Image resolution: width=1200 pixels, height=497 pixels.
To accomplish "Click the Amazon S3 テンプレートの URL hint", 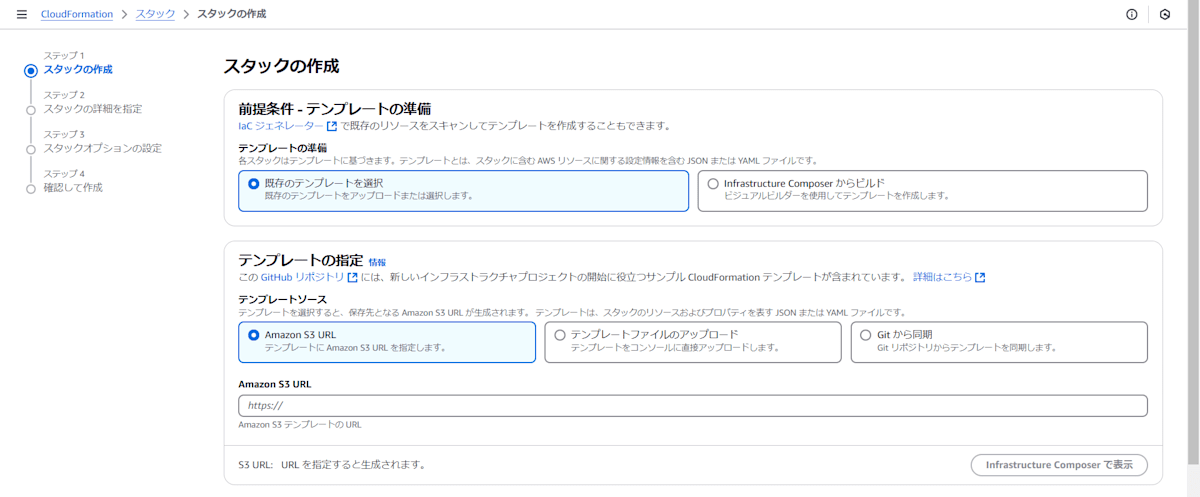I will (300, 424).
